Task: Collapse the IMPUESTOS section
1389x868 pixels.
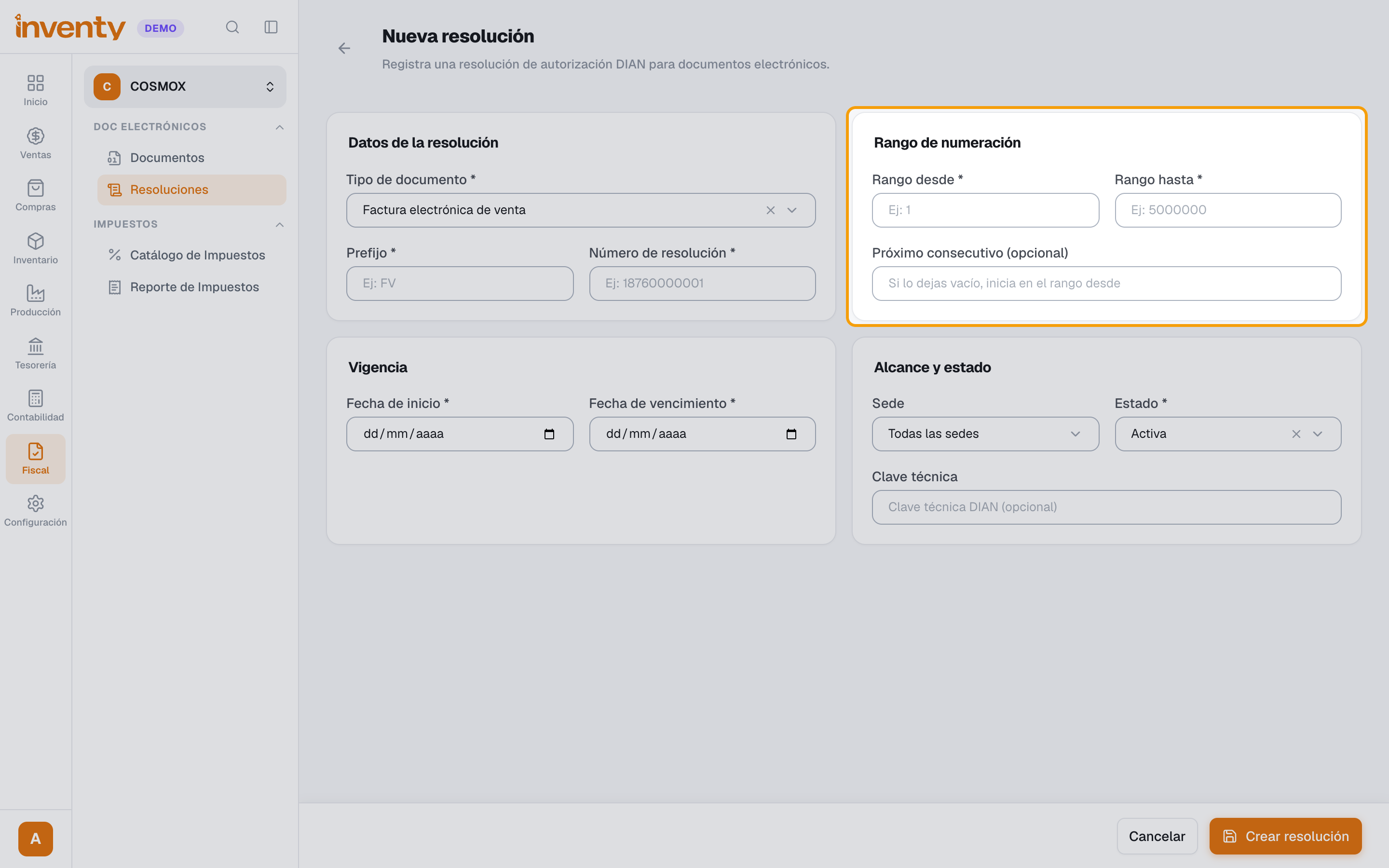Action: point(280,224)
